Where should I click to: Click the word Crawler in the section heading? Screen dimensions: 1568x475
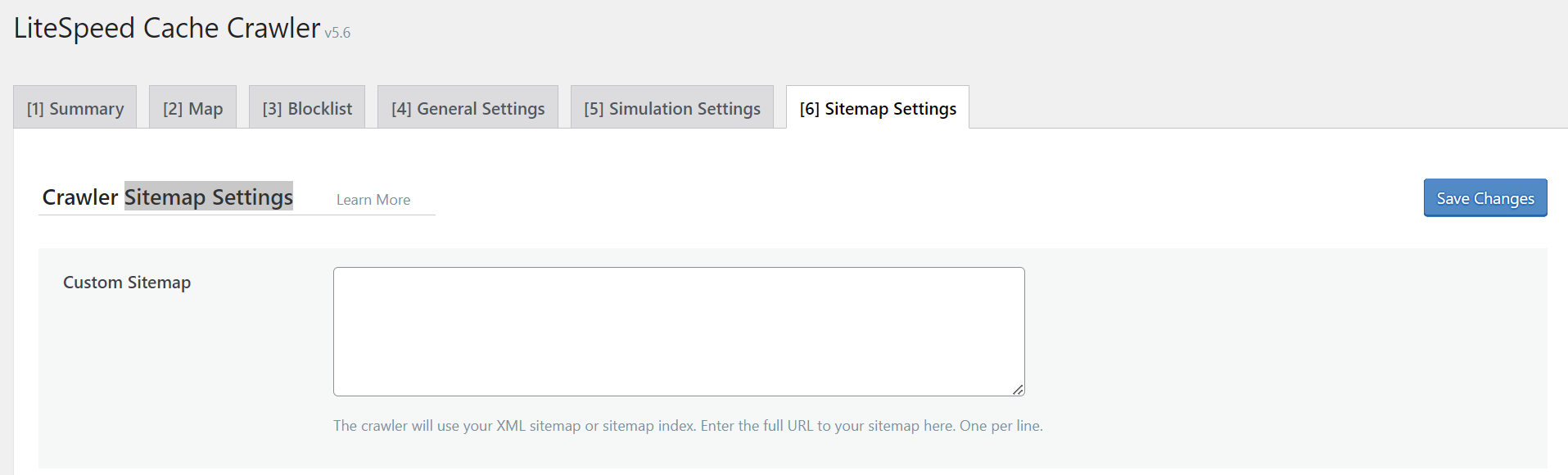80,197
